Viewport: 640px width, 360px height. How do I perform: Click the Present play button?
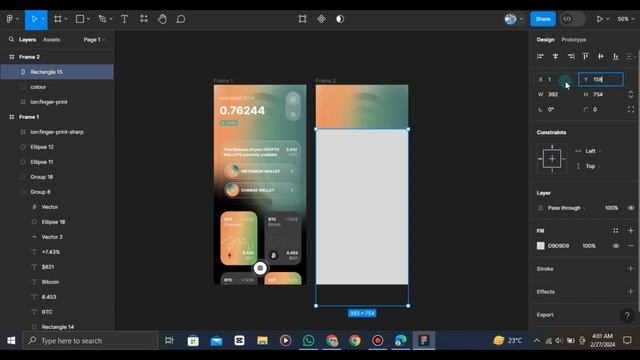(x=599, y=19)
